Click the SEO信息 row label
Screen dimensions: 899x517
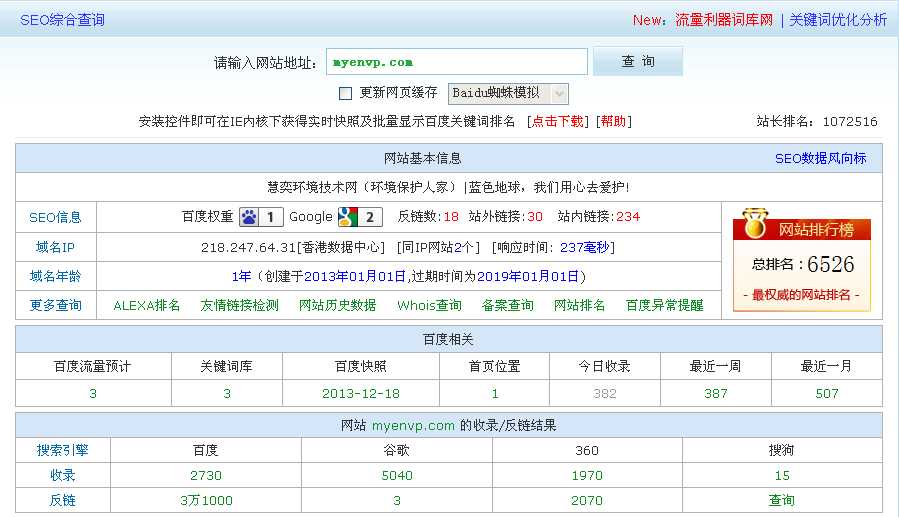point(56,217)
